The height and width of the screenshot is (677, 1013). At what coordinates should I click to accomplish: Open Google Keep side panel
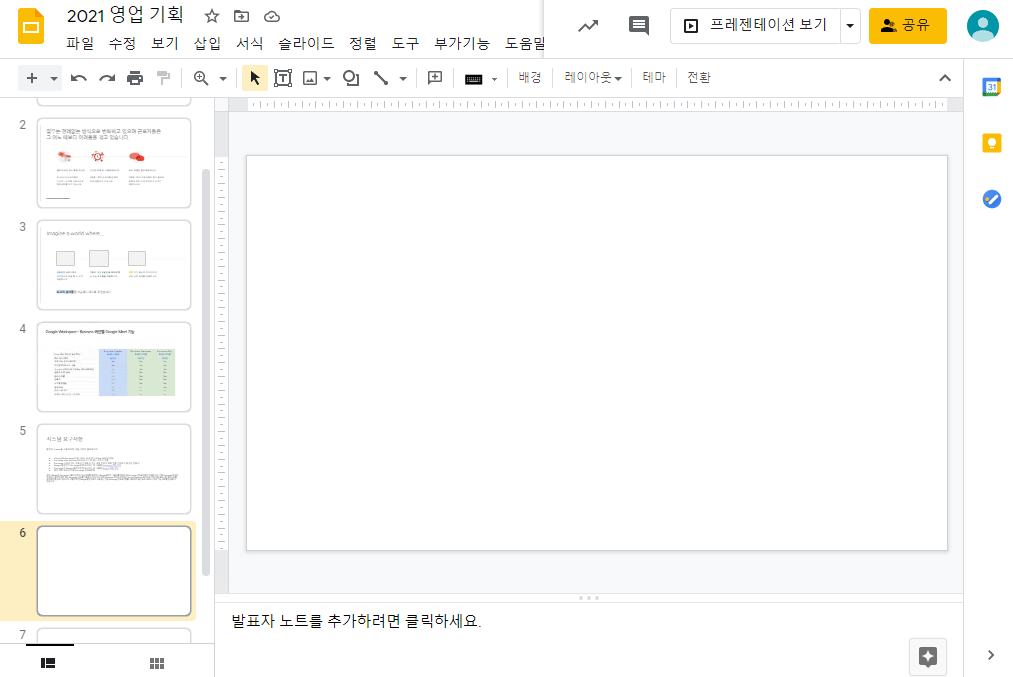tap(992, 143)
